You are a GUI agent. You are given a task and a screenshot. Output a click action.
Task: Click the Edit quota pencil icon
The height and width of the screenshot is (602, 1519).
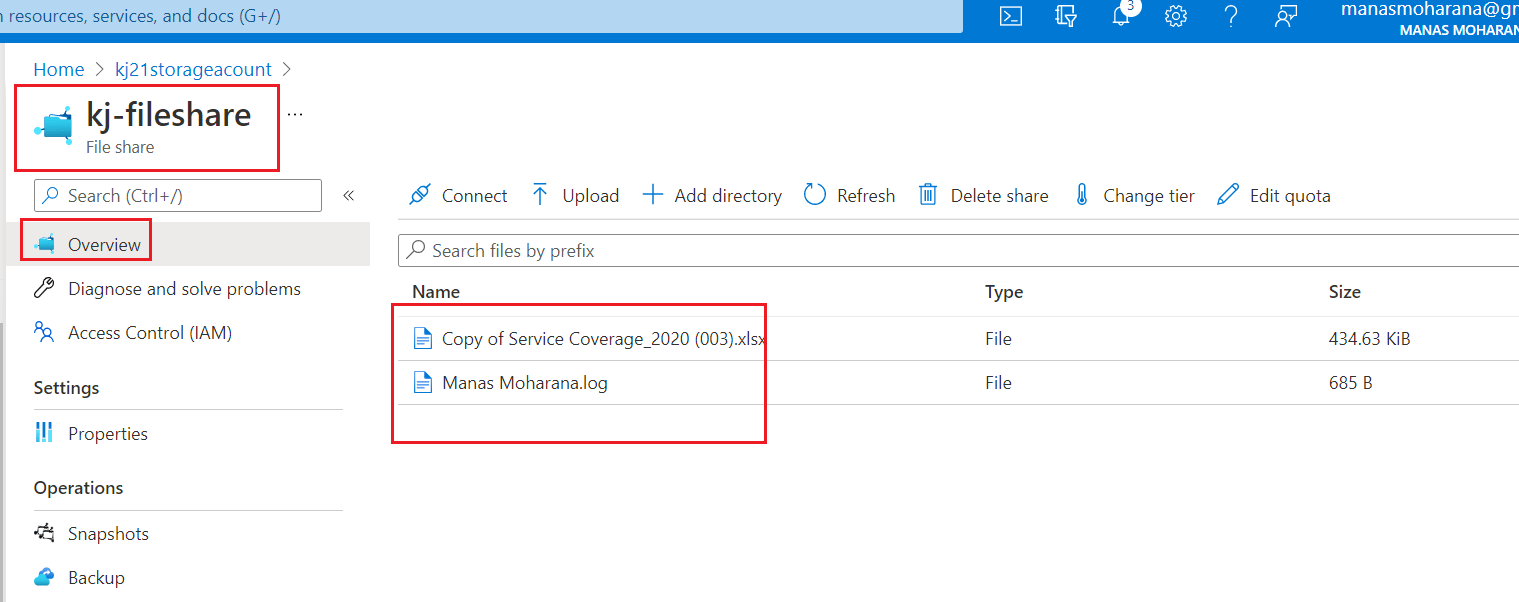pos(1228,195)
